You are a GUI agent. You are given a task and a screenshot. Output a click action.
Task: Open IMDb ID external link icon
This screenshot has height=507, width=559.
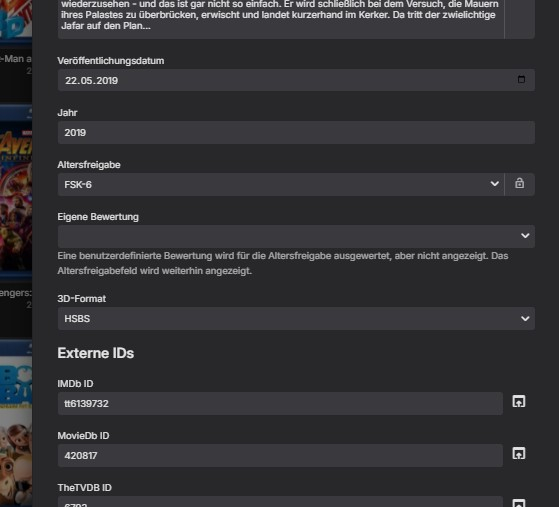tap(518, 401)
